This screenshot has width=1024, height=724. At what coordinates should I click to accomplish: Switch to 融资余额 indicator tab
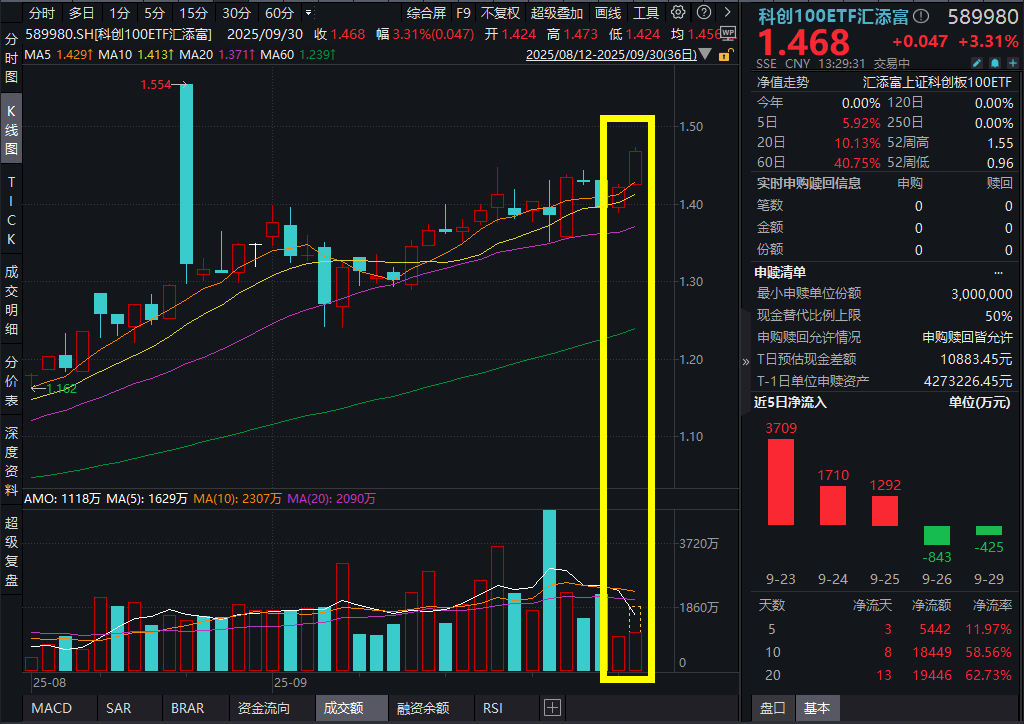(423, 708)
